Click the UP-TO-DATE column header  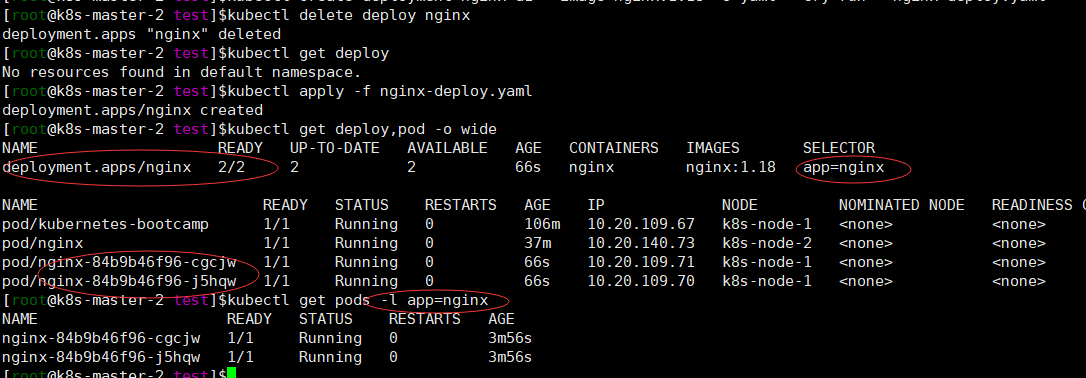pyautogui.click(x=335, y=148)
